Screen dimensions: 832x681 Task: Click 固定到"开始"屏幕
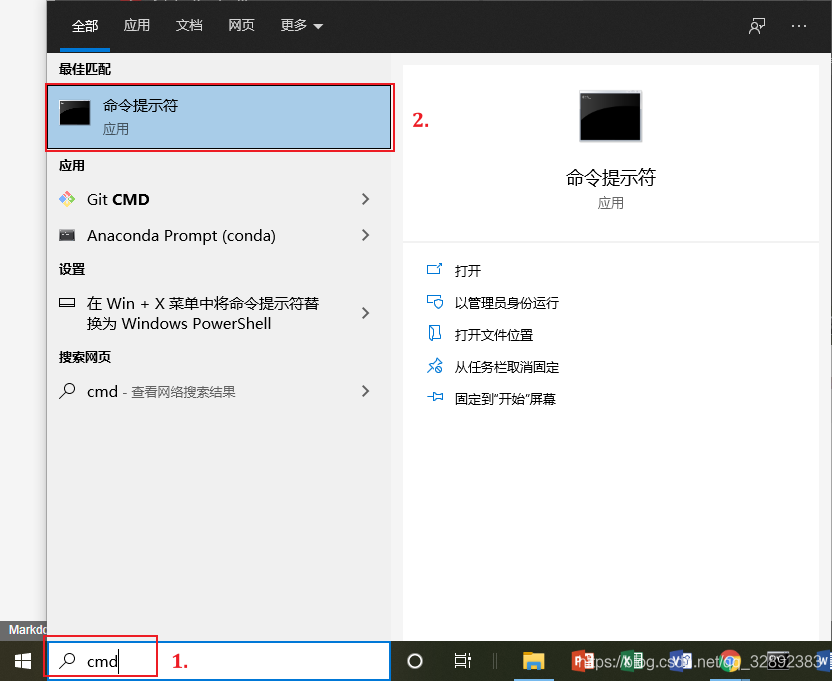coord(505,399)
